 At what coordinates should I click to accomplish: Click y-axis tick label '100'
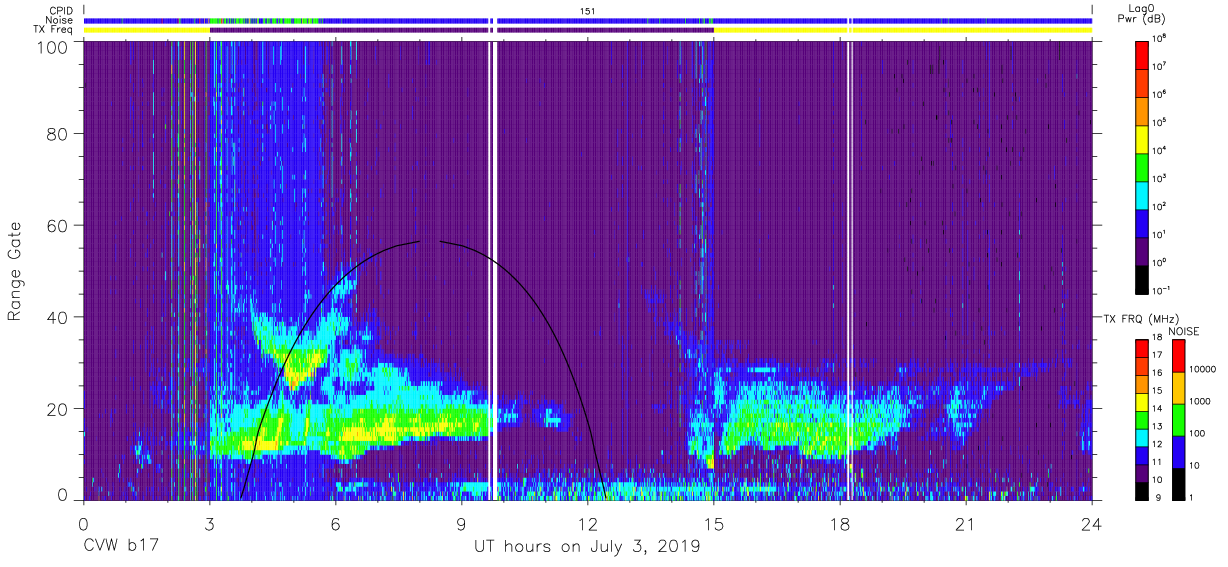coord(52,46)
